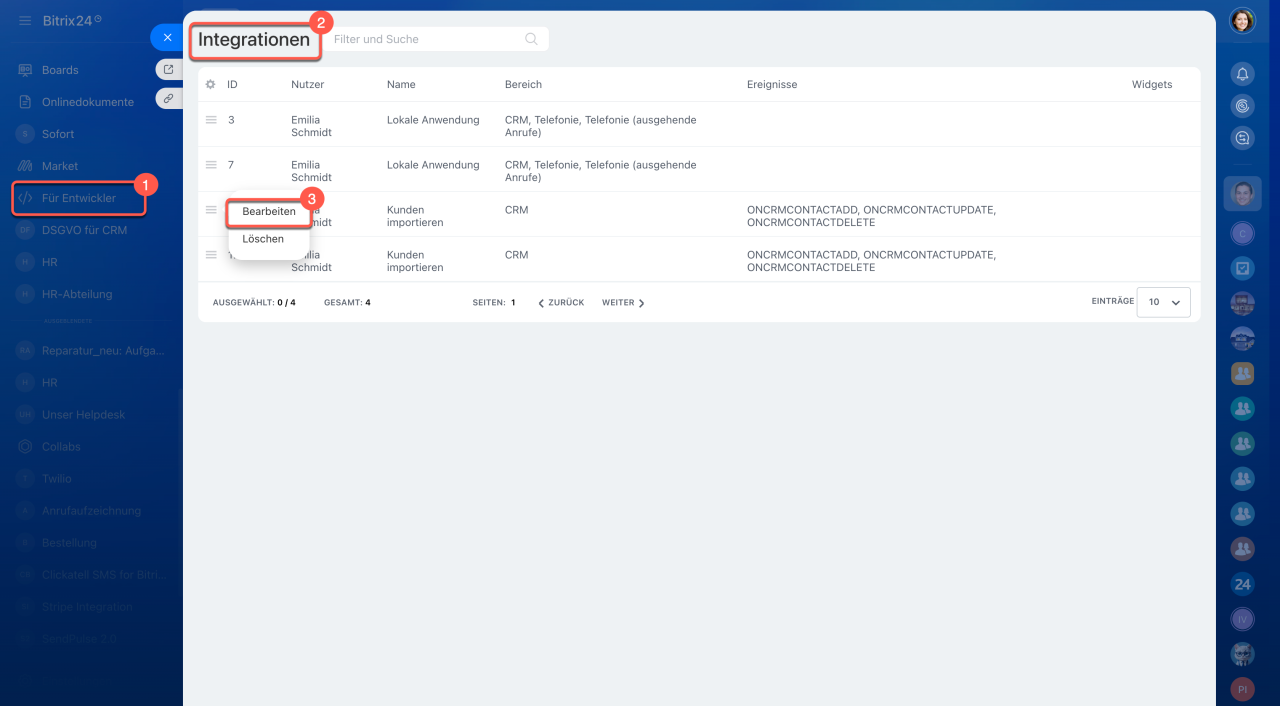
Task: Sort table by ID column header
Action: click(232, 85)
